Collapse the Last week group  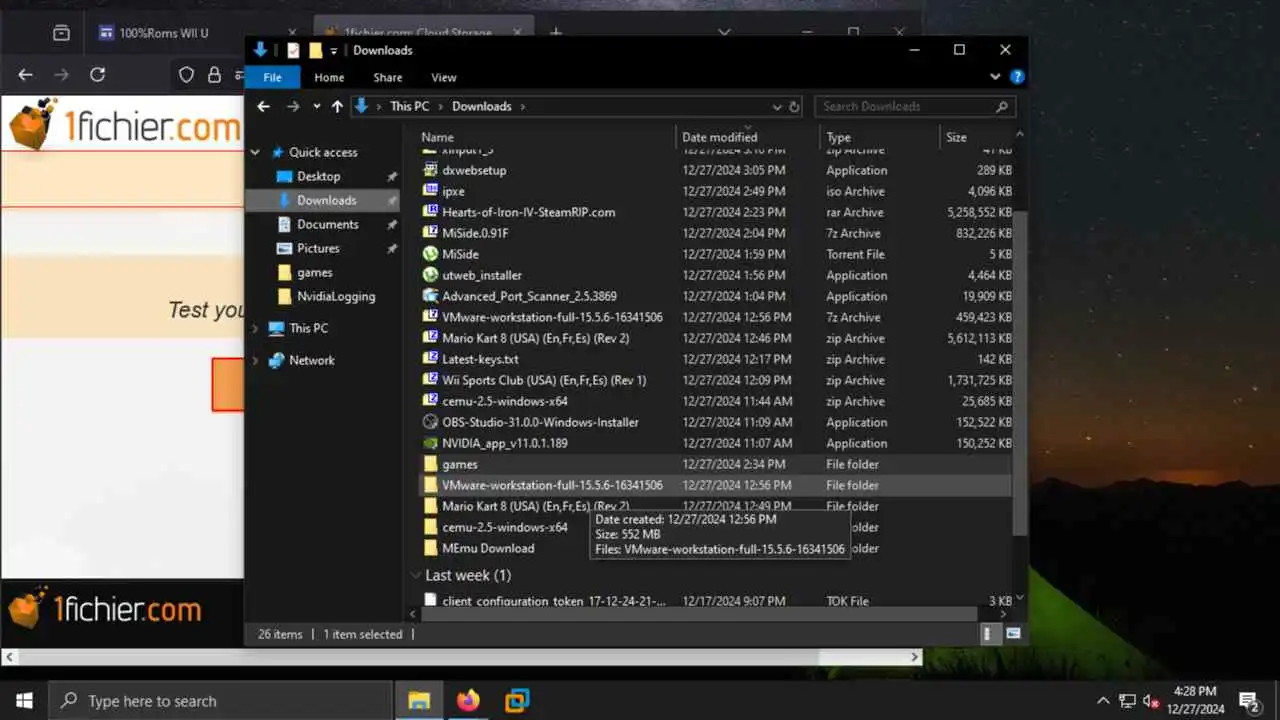coord(415,575)
